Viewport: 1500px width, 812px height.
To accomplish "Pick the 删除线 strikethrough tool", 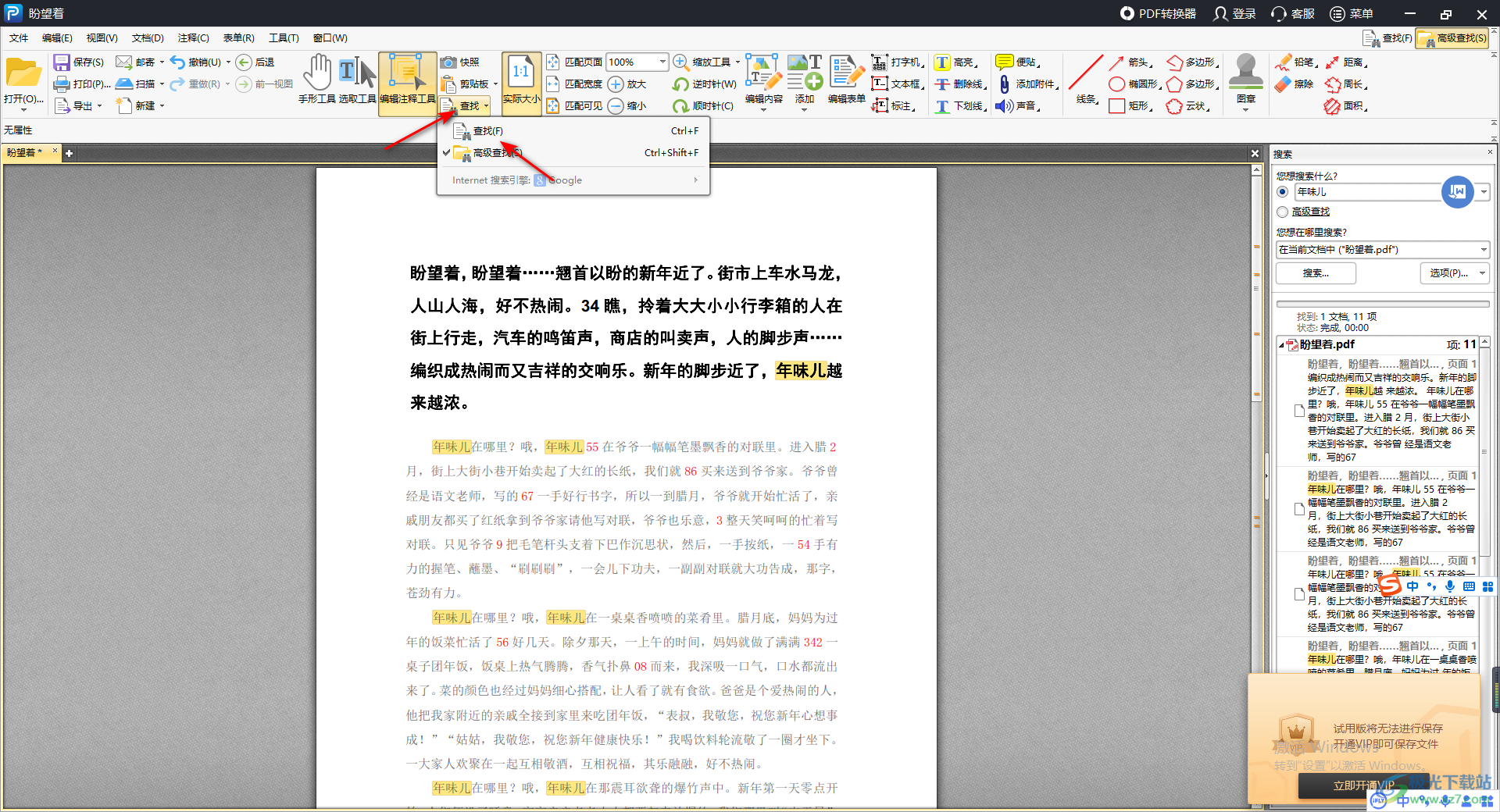I will pos(959,84).
